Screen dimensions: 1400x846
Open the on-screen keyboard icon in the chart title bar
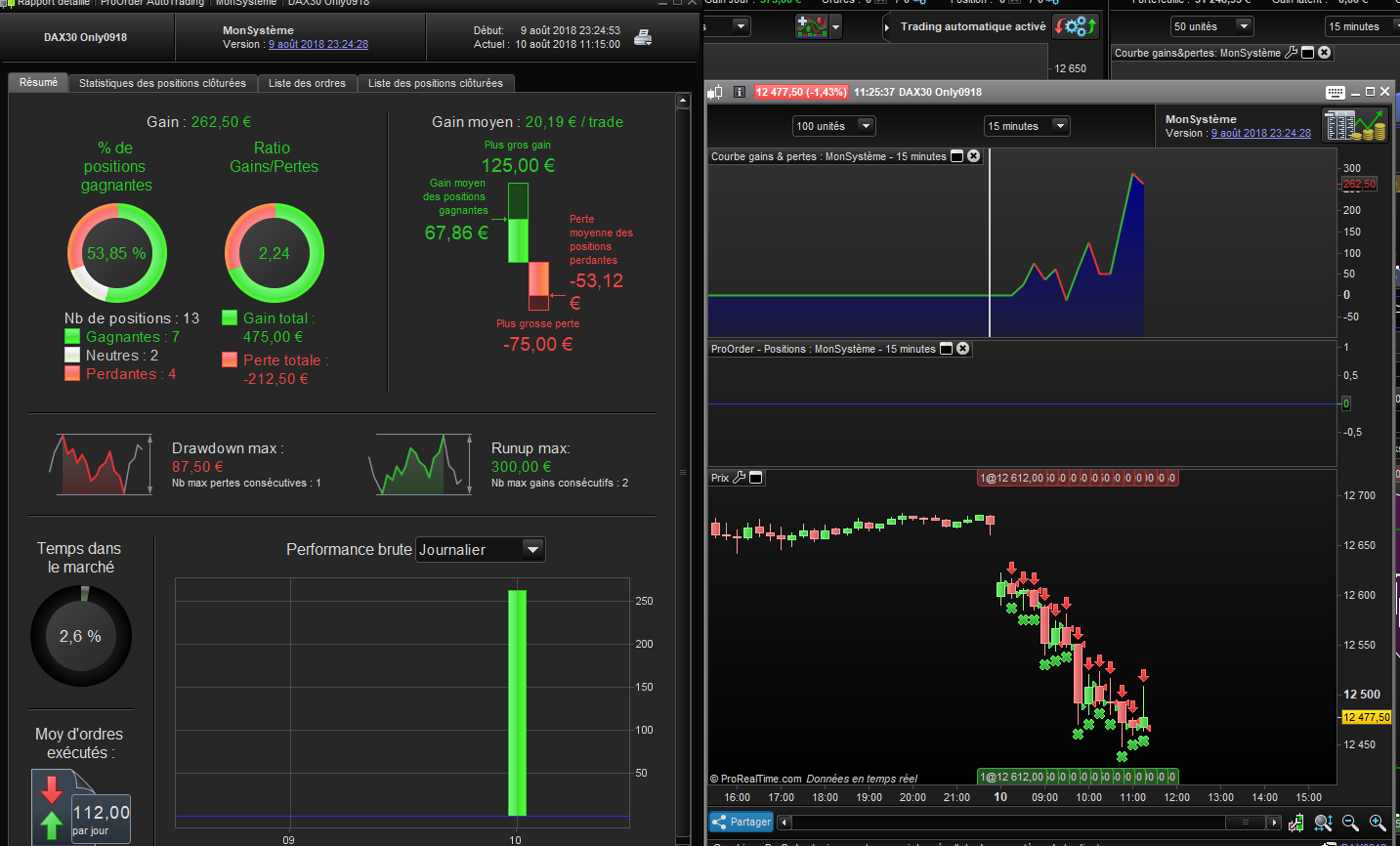(1336, 92)
